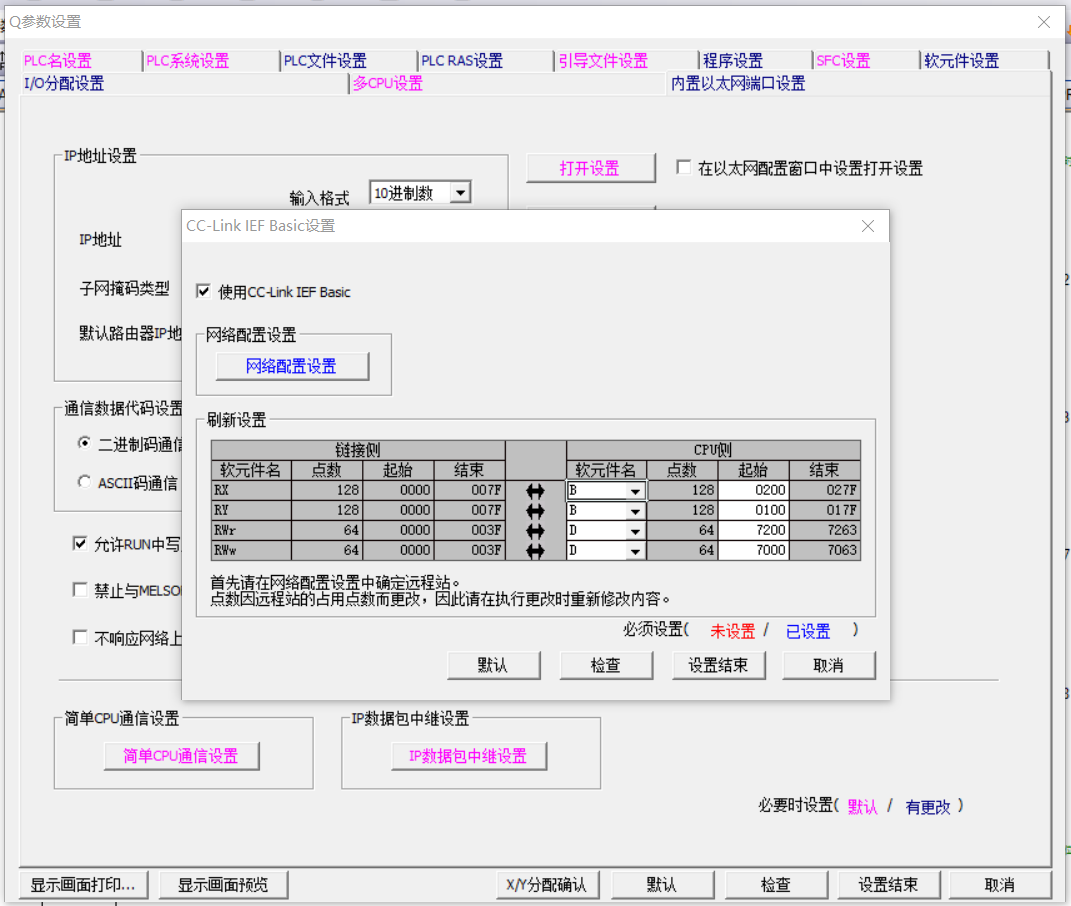
Task: Click the RWw row double-arrow icon
Action: tap(535, 551)
